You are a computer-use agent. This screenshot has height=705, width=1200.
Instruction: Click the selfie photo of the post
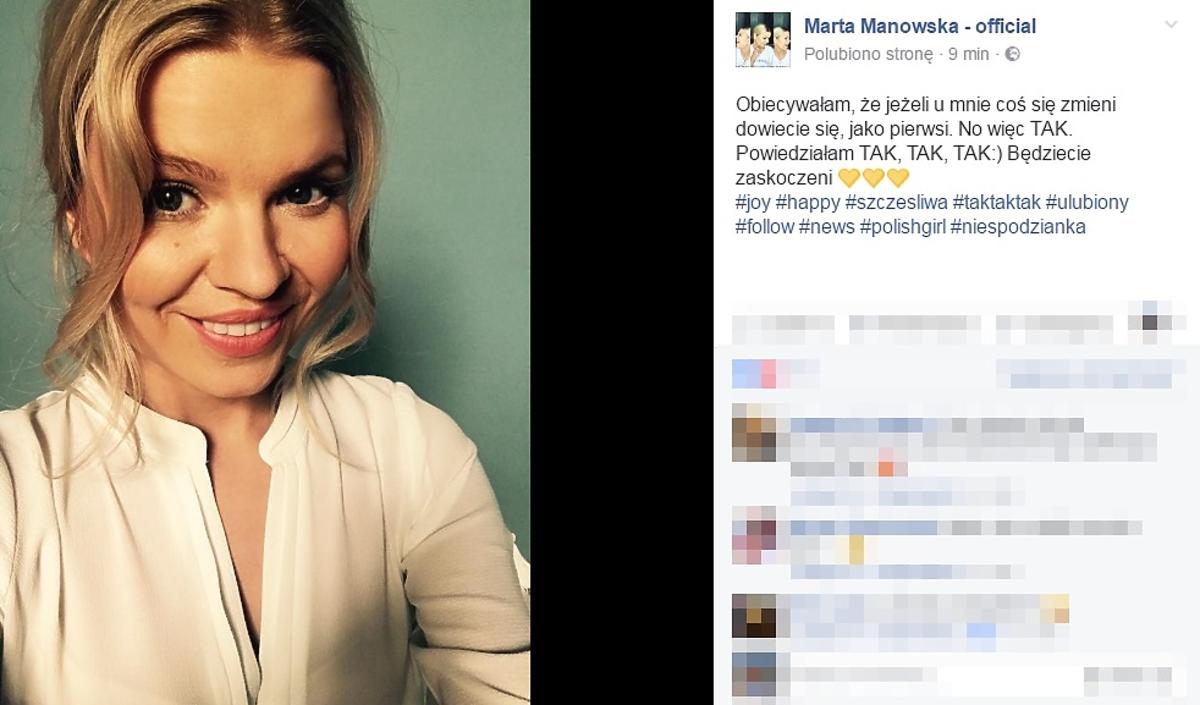pos(265,352)
